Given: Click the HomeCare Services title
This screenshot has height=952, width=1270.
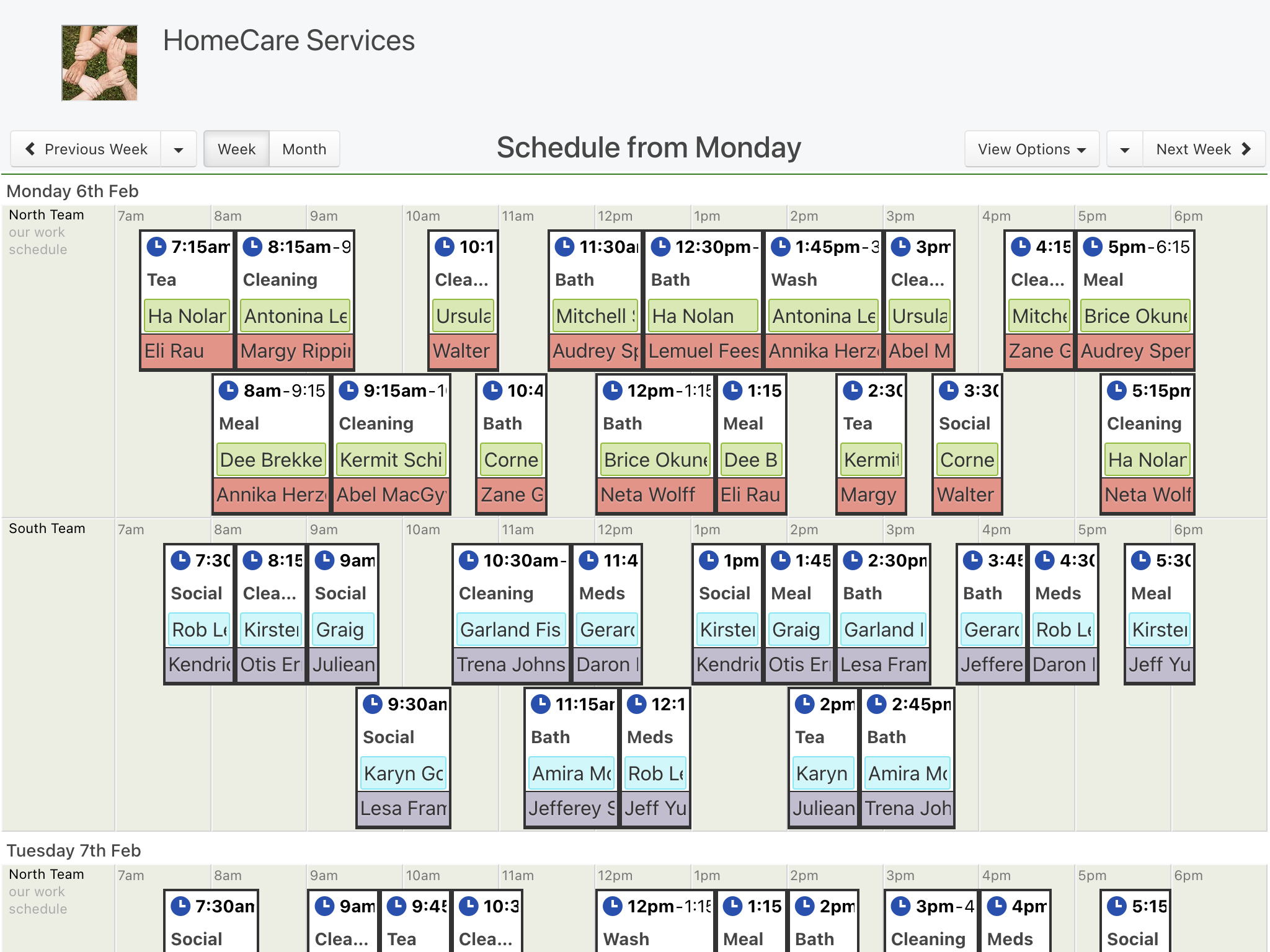Looking at the screenshot, I should (x=289, y=40).
